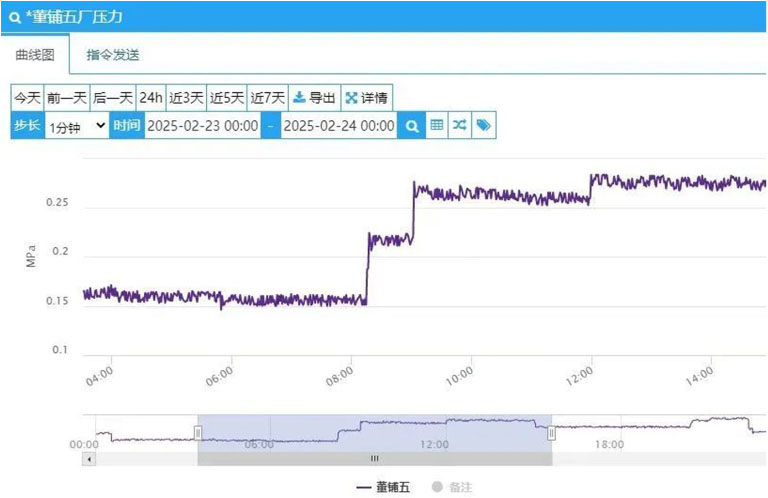The image size is (768, 498).
Task: Click the shuffle compare icon
Action: [x=459, y=125]
